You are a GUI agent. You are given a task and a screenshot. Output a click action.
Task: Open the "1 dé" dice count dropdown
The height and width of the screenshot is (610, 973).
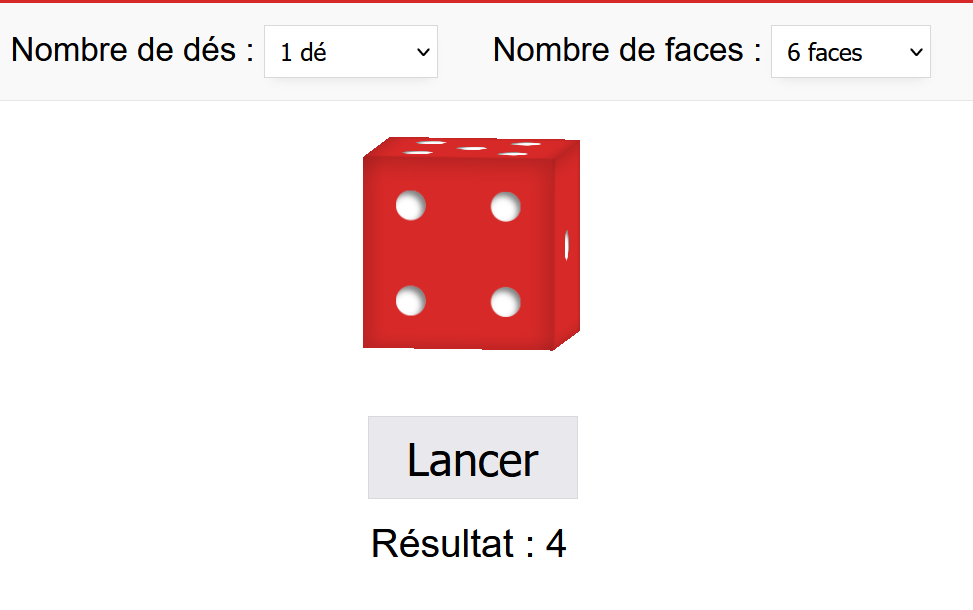pyautogui.click(x=350, y=52)
